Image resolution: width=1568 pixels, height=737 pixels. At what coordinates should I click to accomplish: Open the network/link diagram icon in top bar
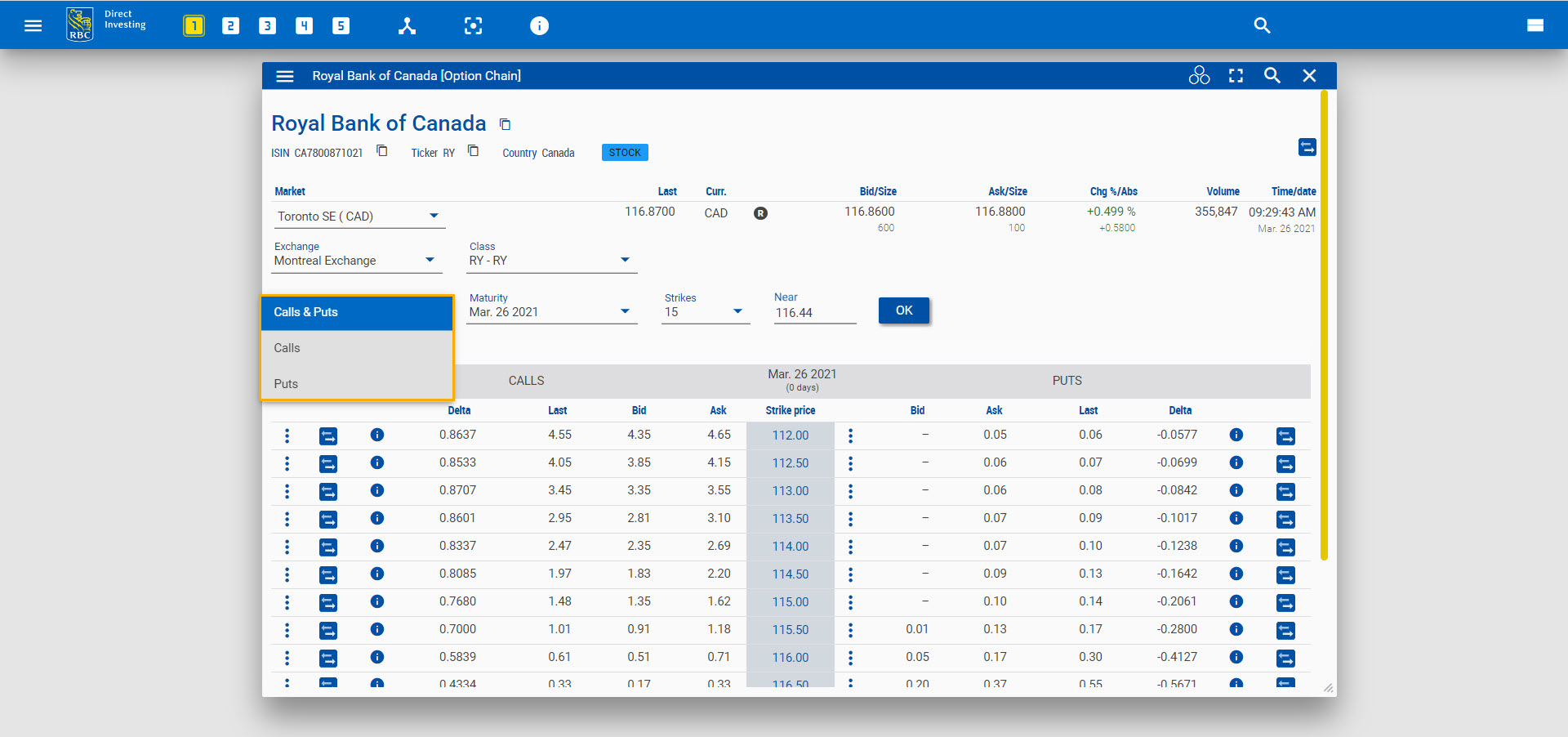pyautogui.click(x=407, y=25)
